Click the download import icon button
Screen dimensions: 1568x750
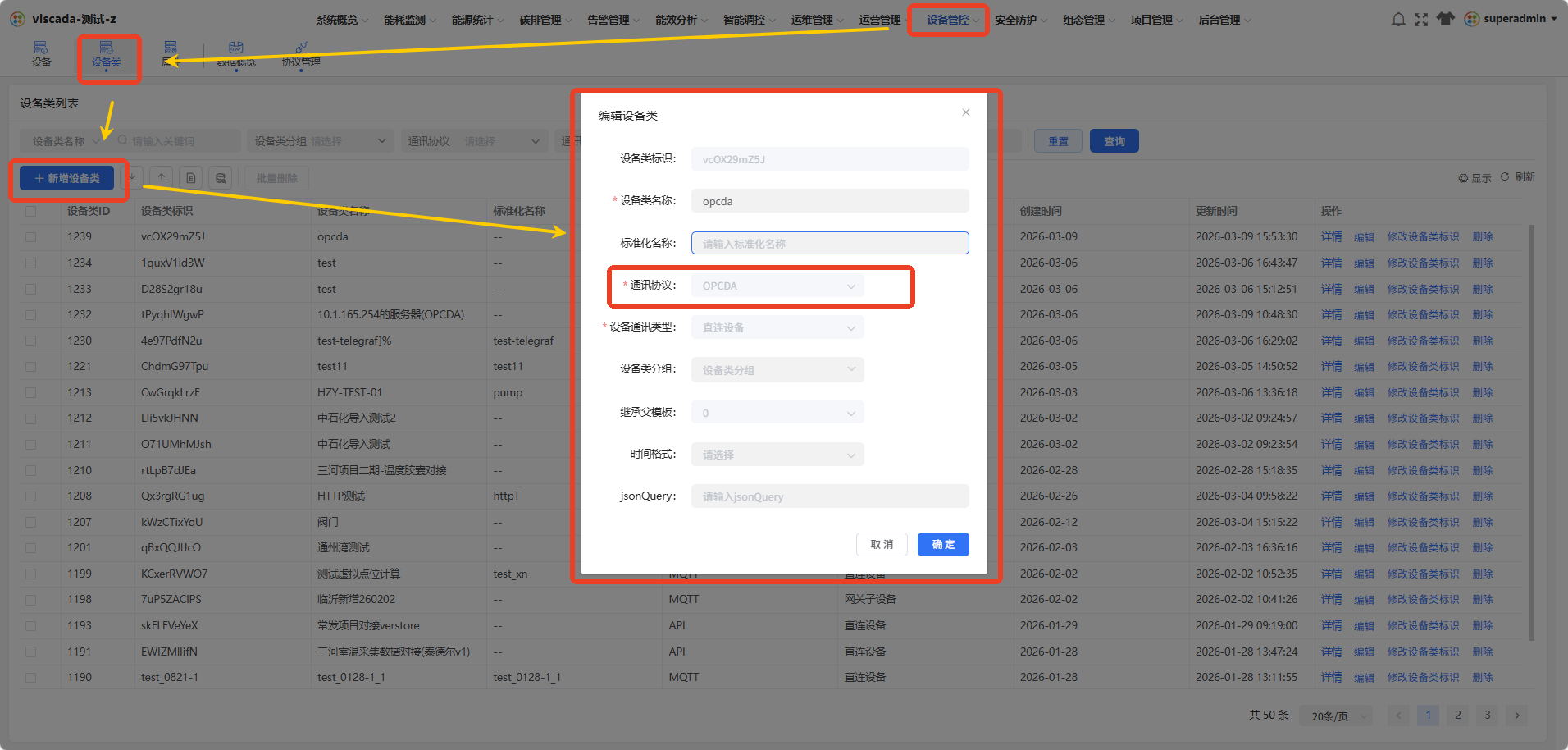pyautogui.click(x=132, y=178)
